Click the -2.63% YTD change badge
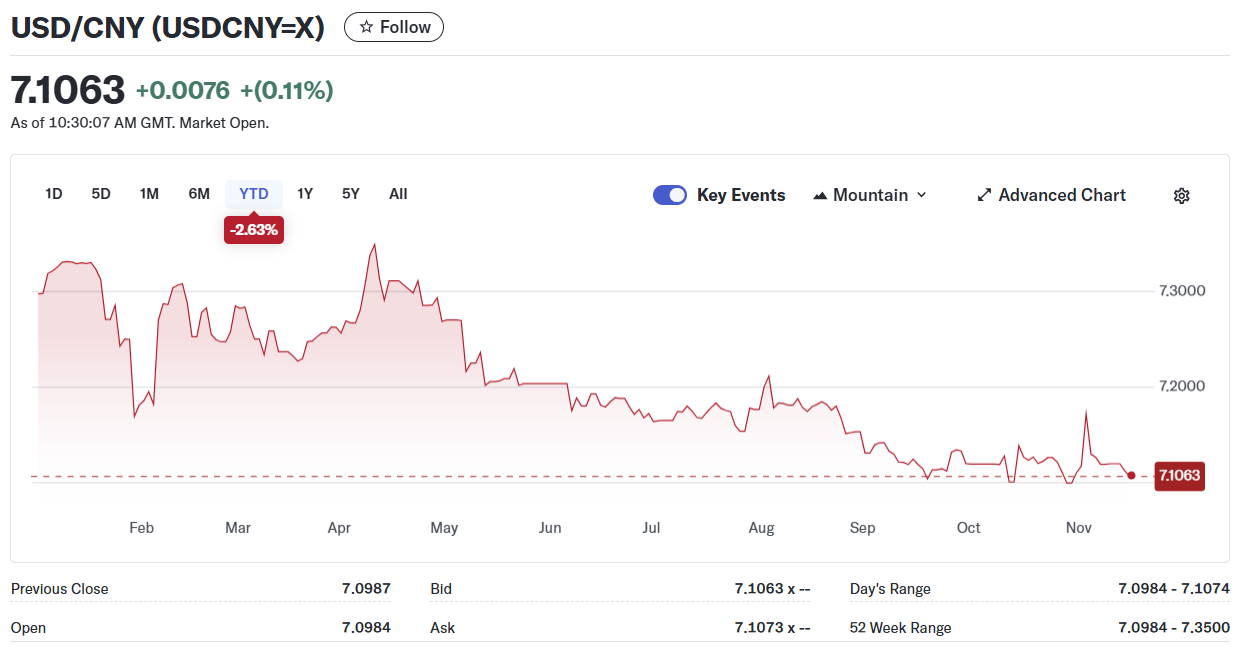The width and height of the screenshot is (1258, 659). coord(254,230)
